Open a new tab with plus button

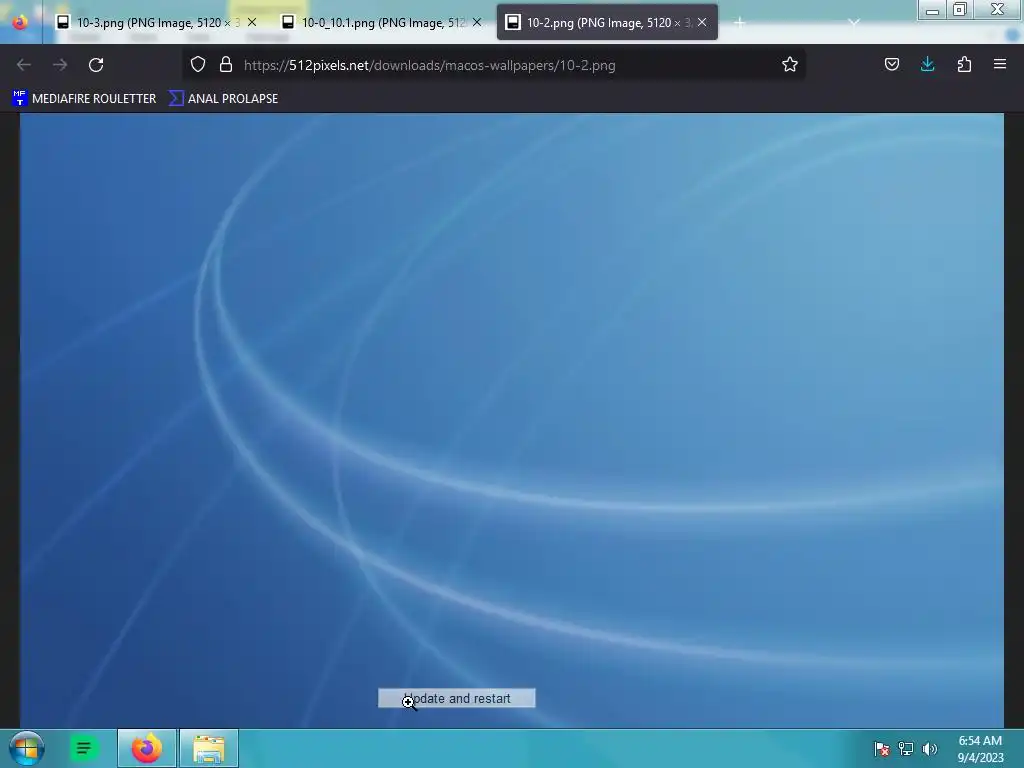pos(739,23)
